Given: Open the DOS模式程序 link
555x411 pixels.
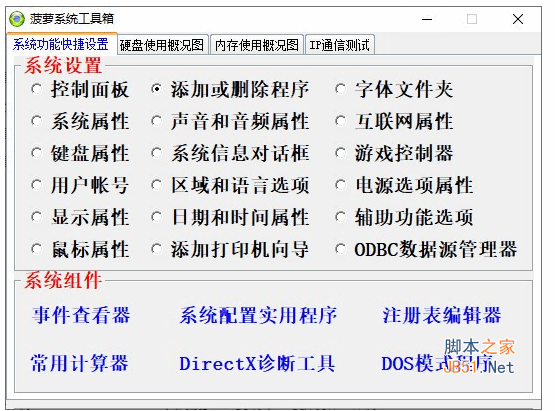Looking at the screenshot, I should click(437, 363).
